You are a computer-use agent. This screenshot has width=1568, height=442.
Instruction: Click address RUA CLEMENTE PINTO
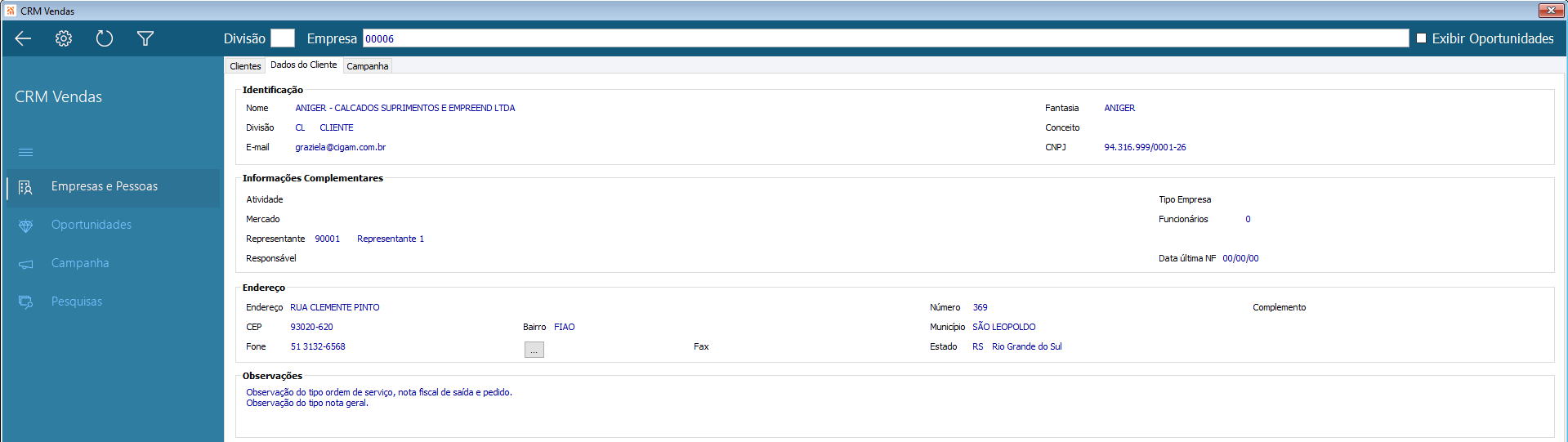(335, 308)
